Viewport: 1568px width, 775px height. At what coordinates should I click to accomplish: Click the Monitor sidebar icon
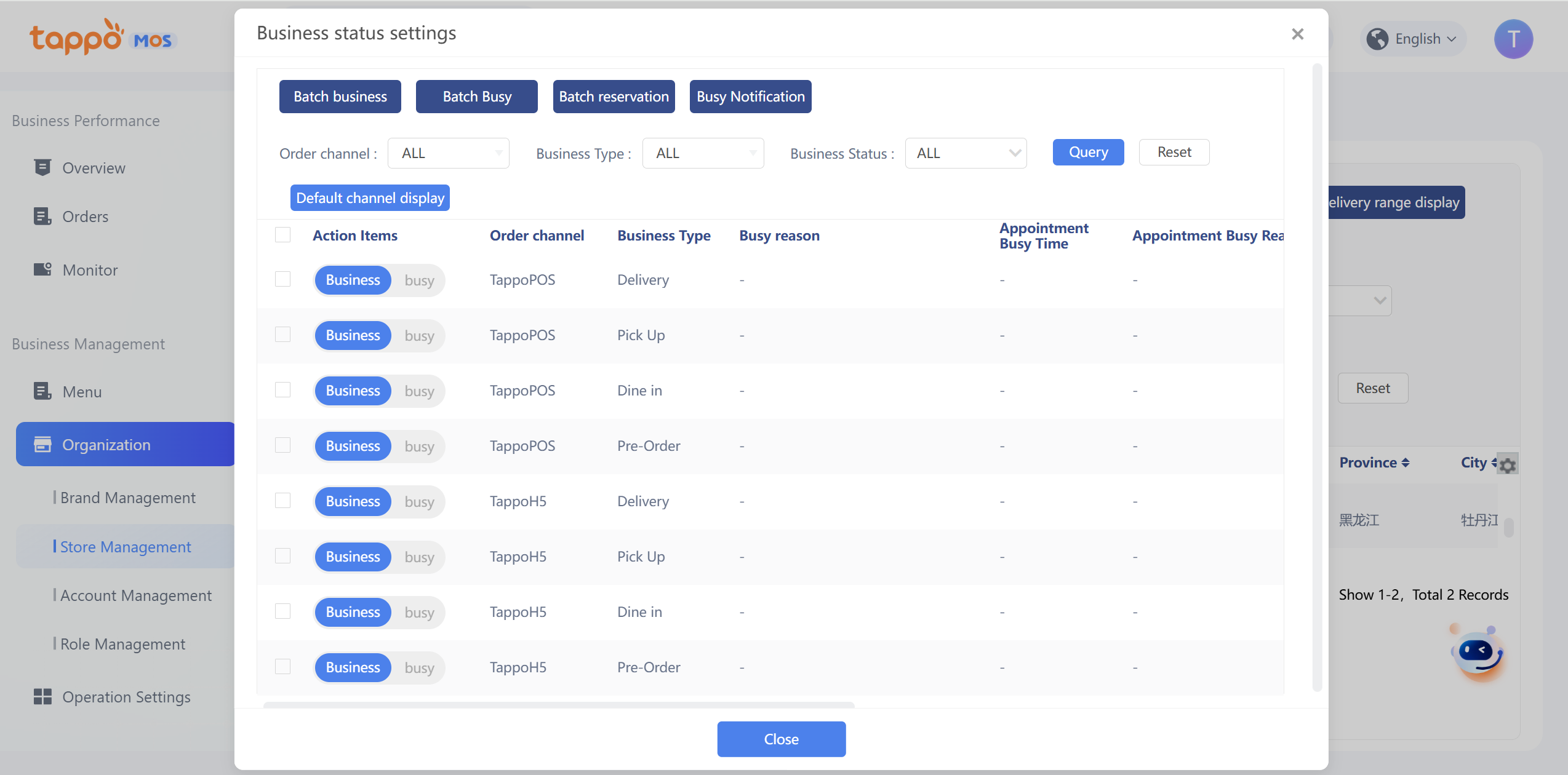42,269
